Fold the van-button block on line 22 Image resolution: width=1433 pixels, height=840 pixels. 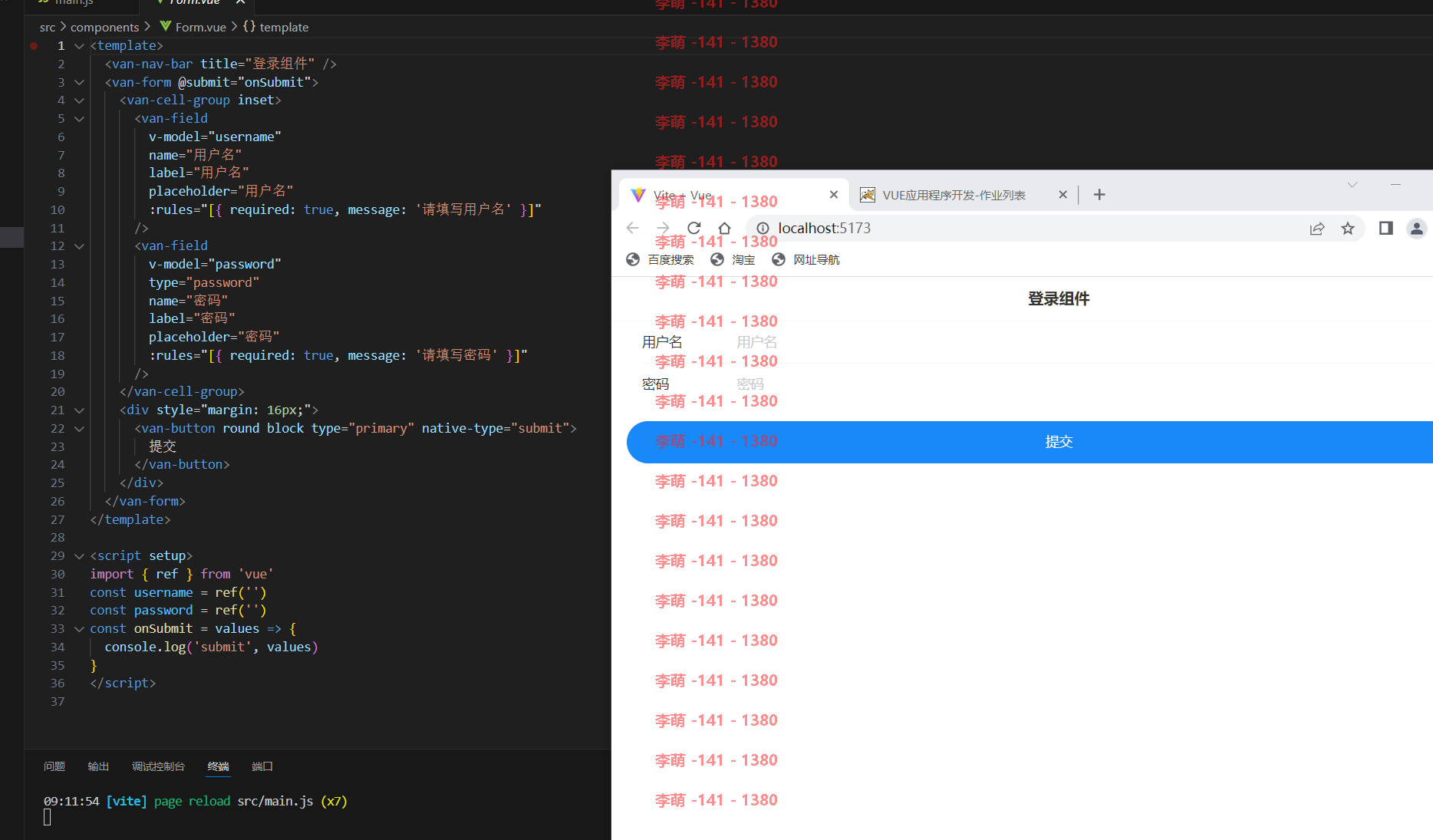[79, 429]
